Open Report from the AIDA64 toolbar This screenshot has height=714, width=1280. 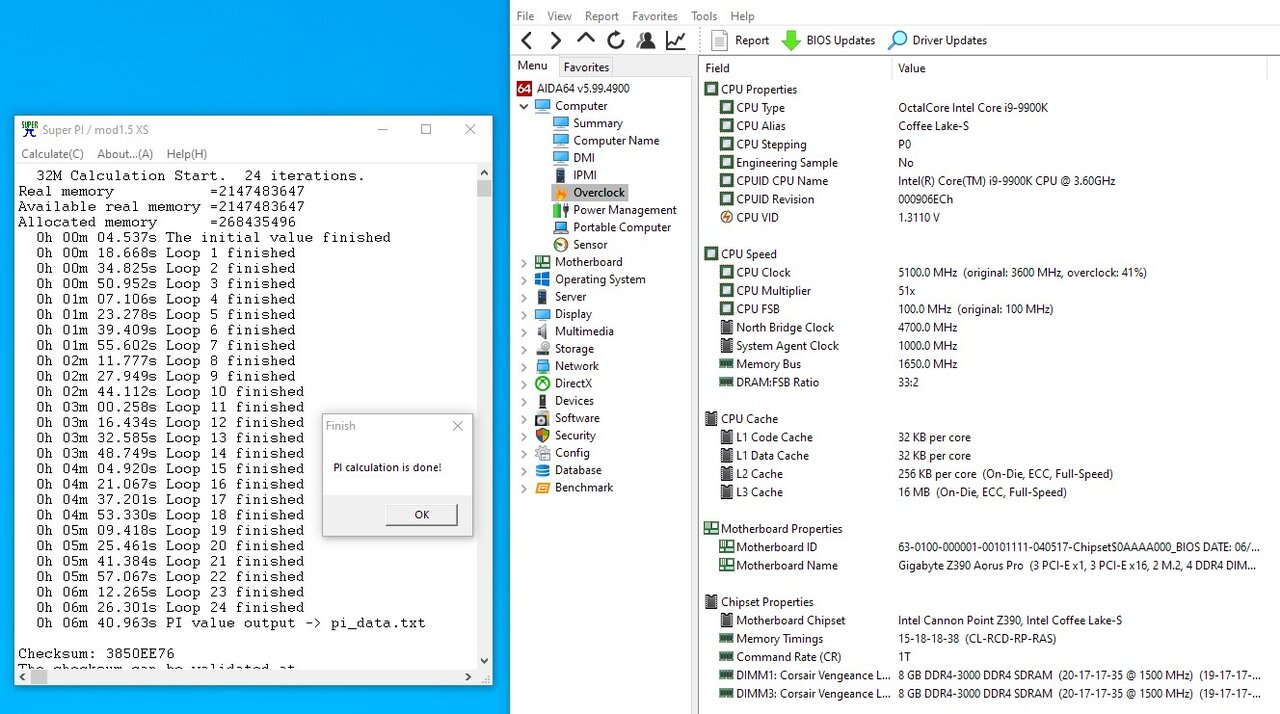tap(740, 40)
